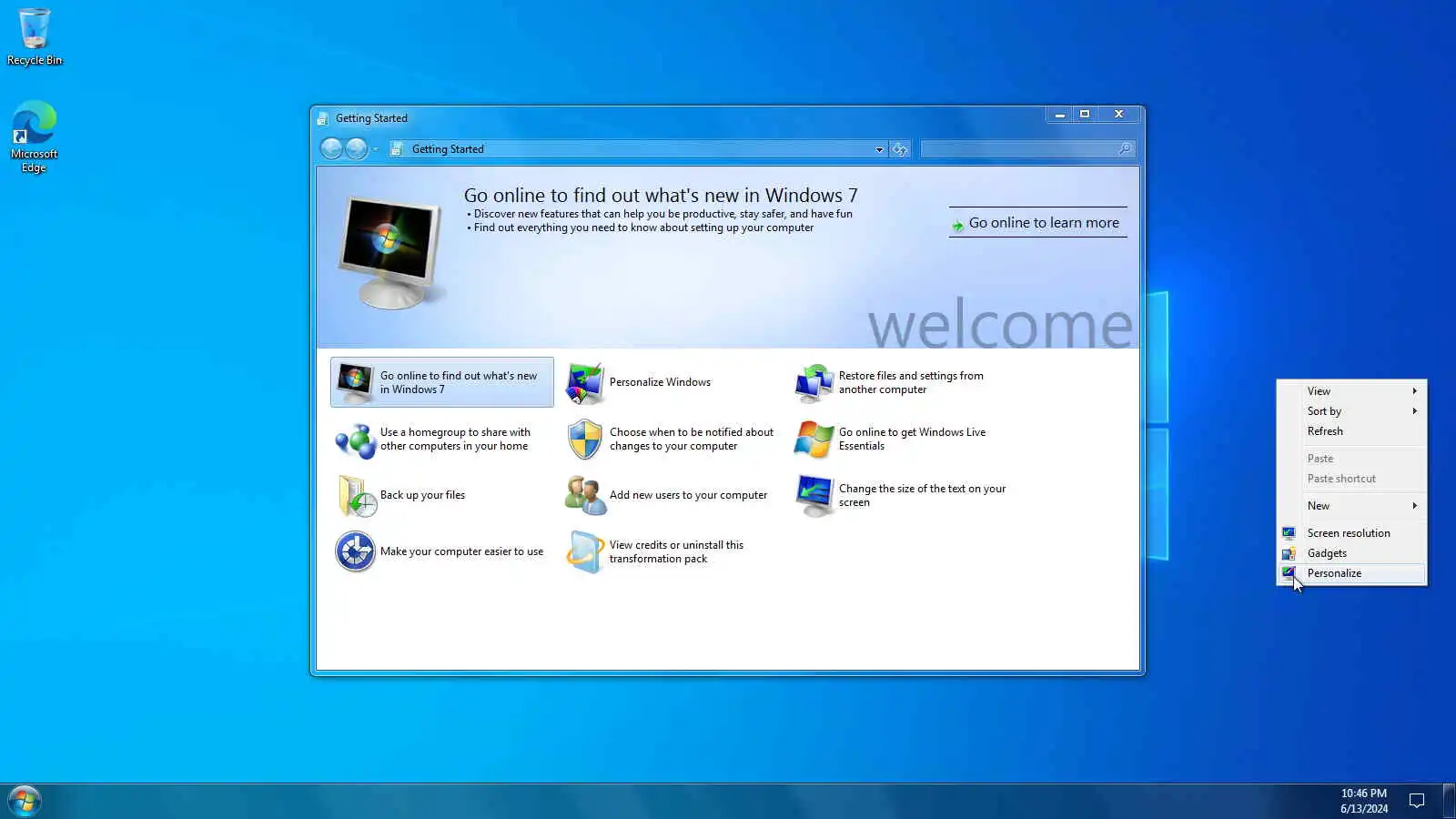The height and width of the screenshot is (819, 1456).
Task: Open Back up your files link
Action: [422, 495]
